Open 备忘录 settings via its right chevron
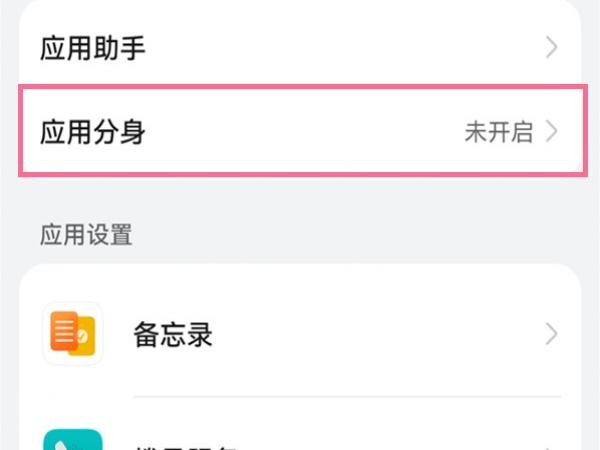The width and height of the screenshot is (600, 450). point(551,334)
